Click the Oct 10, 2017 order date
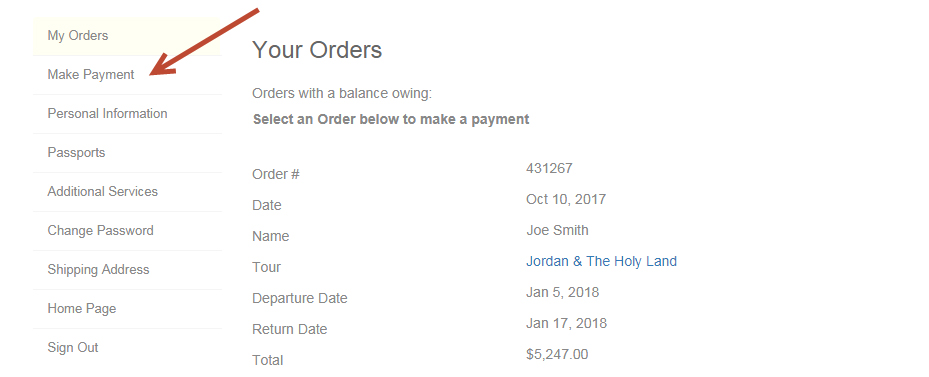Viewport: 929px width, 377px height. 566,200
